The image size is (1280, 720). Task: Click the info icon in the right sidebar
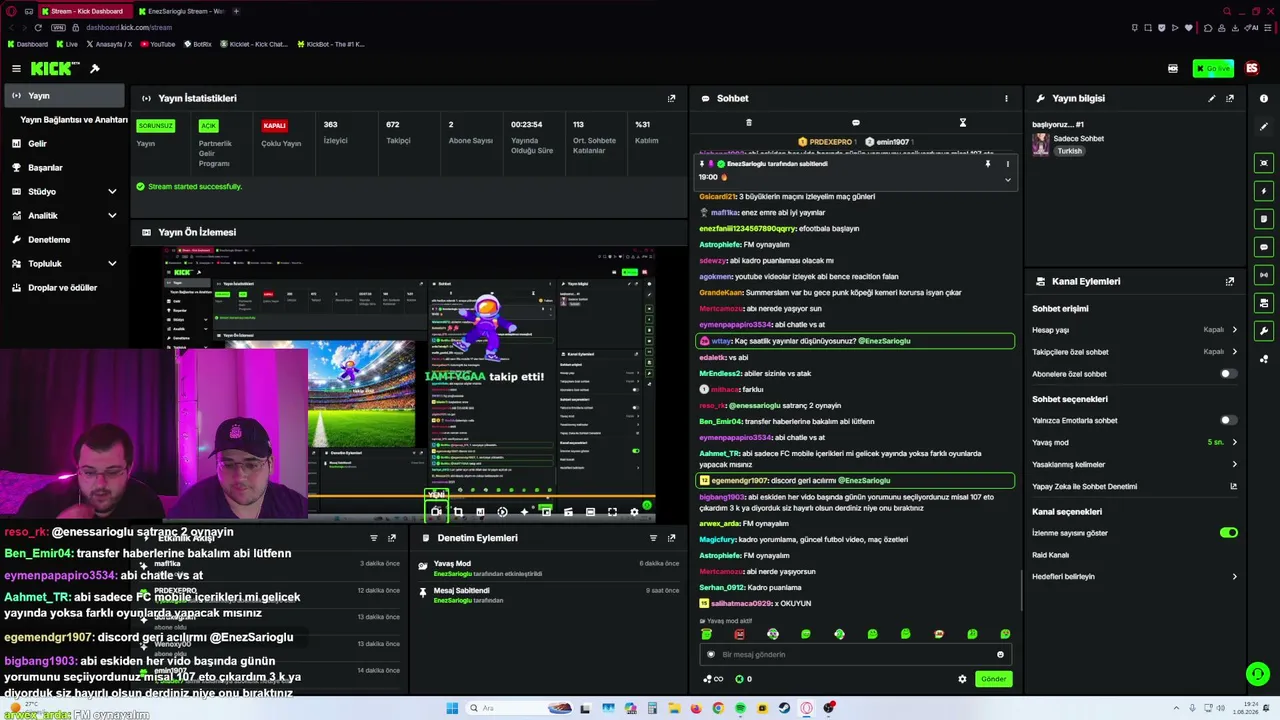tap(1264, 98)
